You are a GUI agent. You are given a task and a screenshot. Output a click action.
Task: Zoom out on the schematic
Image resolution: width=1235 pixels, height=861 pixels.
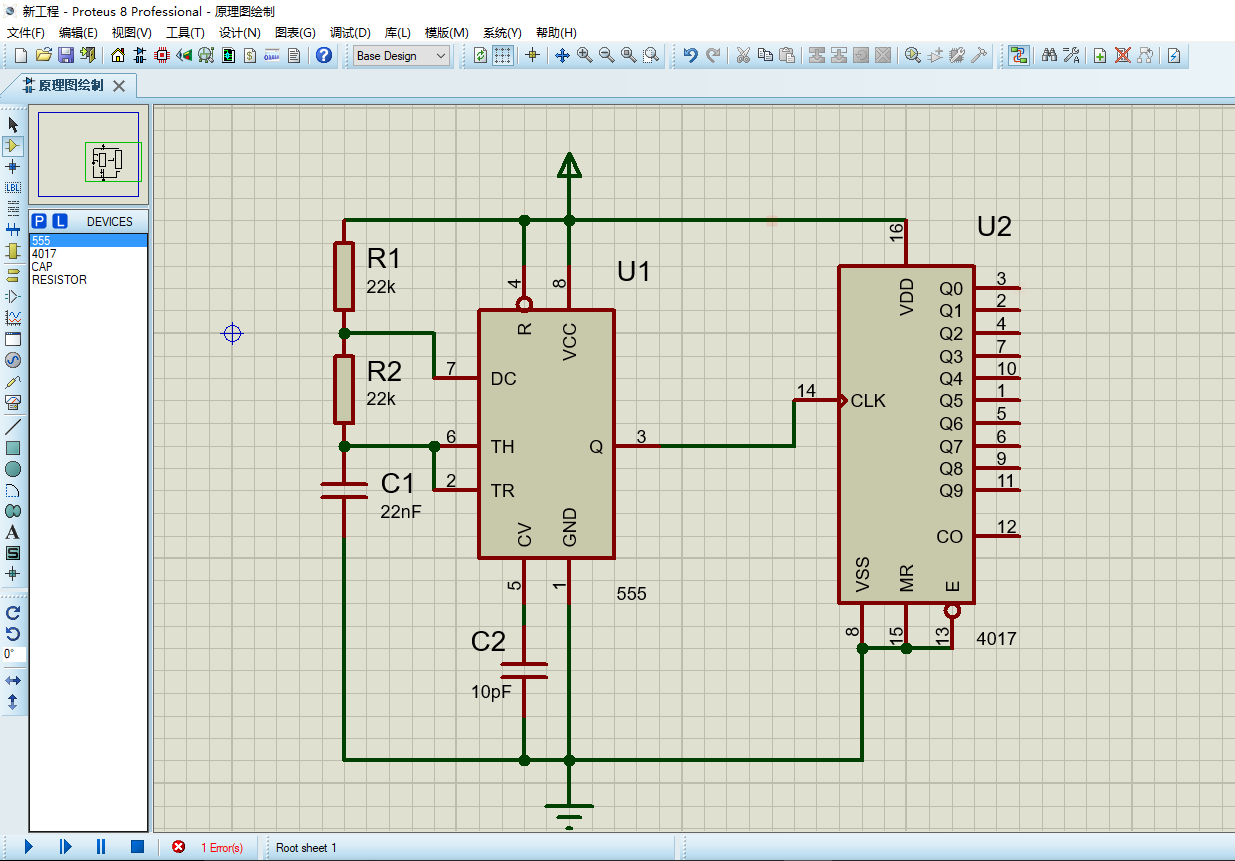point(606,56)
